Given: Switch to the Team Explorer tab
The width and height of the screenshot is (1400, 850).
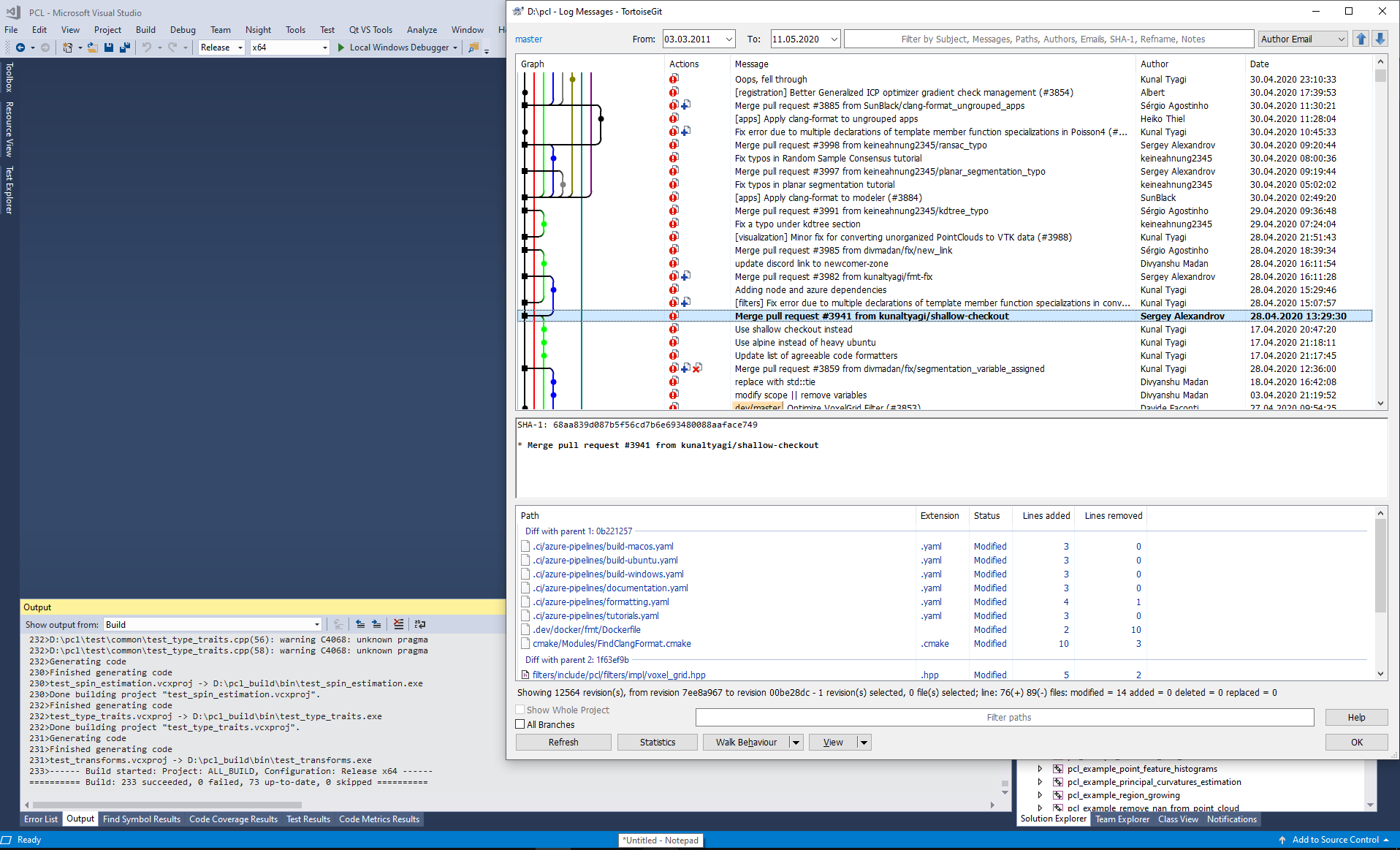Looking at the screenshot, I should [x=1122, y=819].
